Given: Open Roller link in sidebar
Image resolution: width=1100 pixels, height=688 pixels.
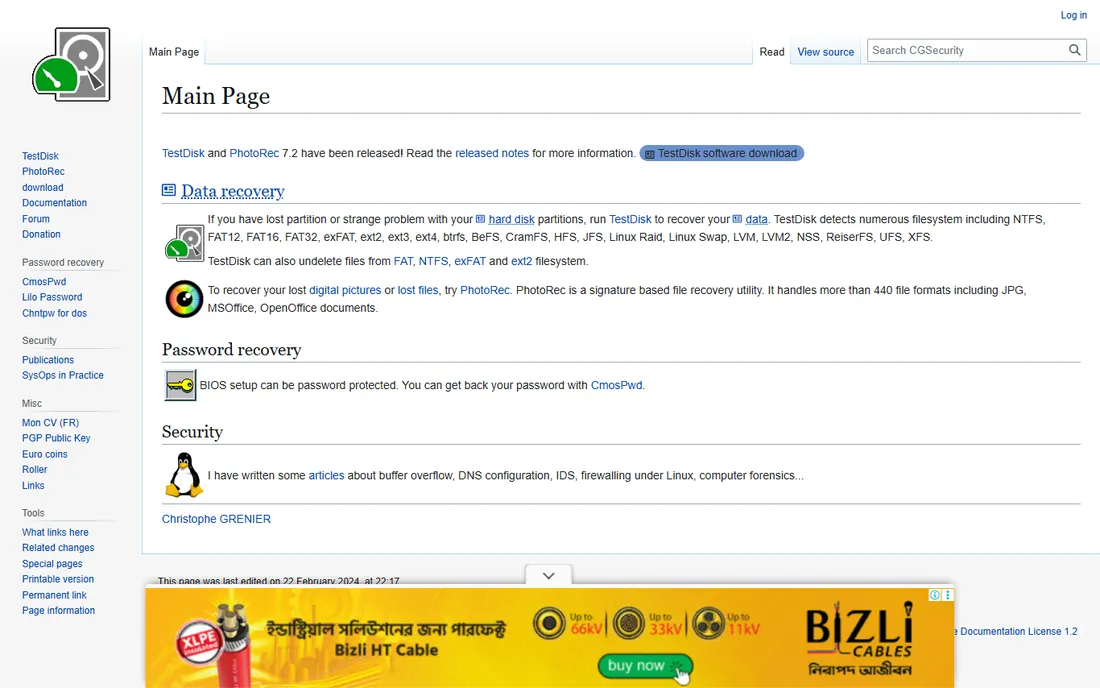Looking at the screenshot, I should [x=34, y=469].
